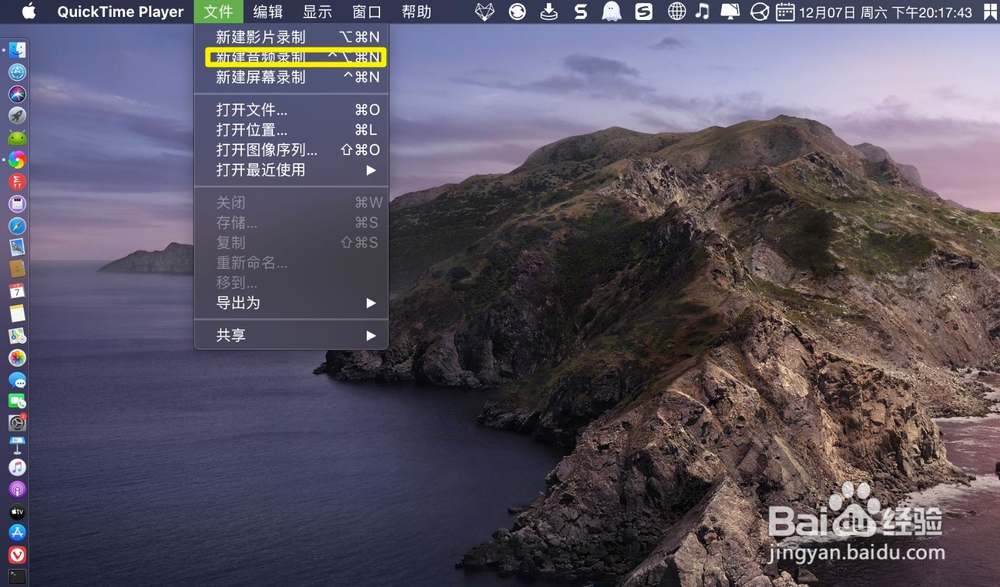Open the 窗口 menu
Image resolution: width=1000 pixels, height=587 pixels.
tap(366, 12)
